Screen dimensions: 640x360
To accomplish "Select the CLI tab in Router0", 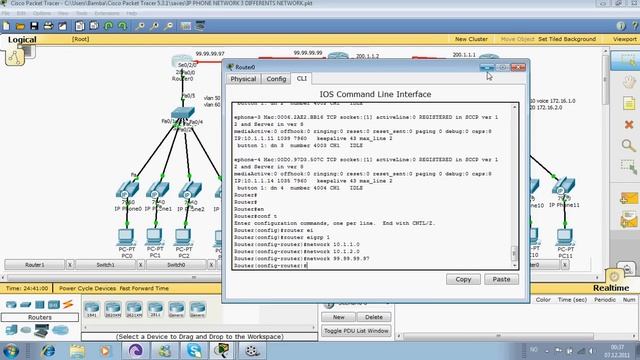I will [302, 78].
